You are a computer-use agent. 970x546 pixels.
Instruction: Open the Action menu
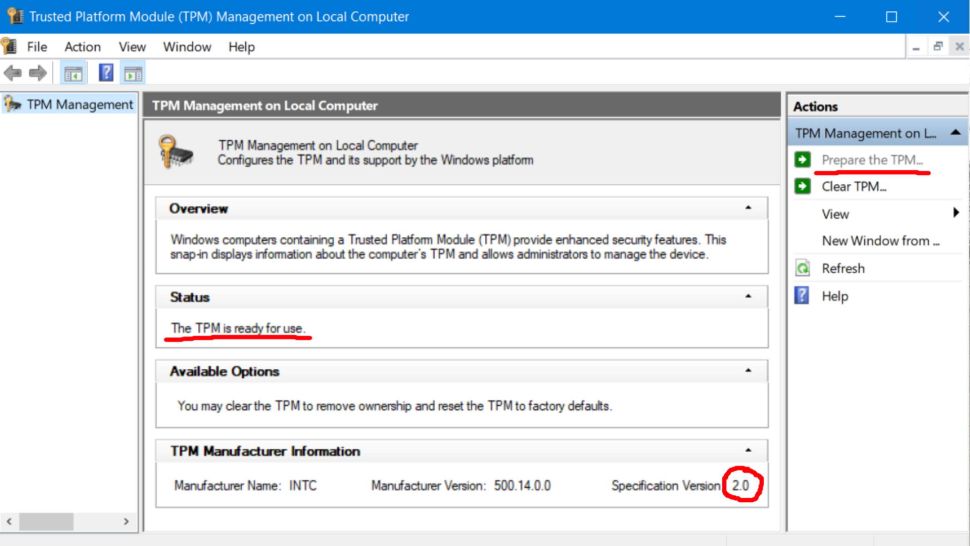click(82, 47)
